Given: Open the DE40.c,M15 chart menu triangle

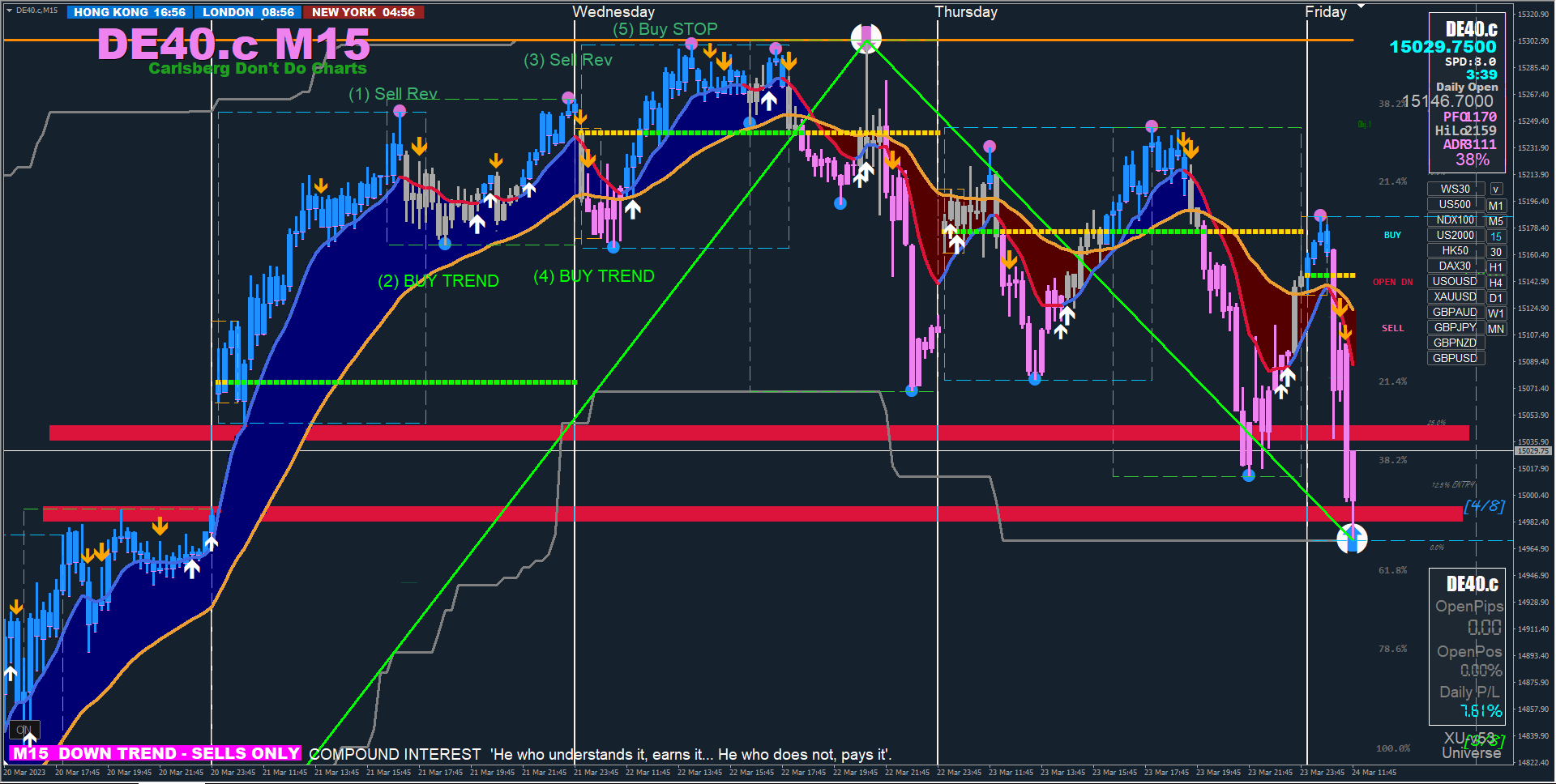Looking at the screenshot, I should pos(9,11).
